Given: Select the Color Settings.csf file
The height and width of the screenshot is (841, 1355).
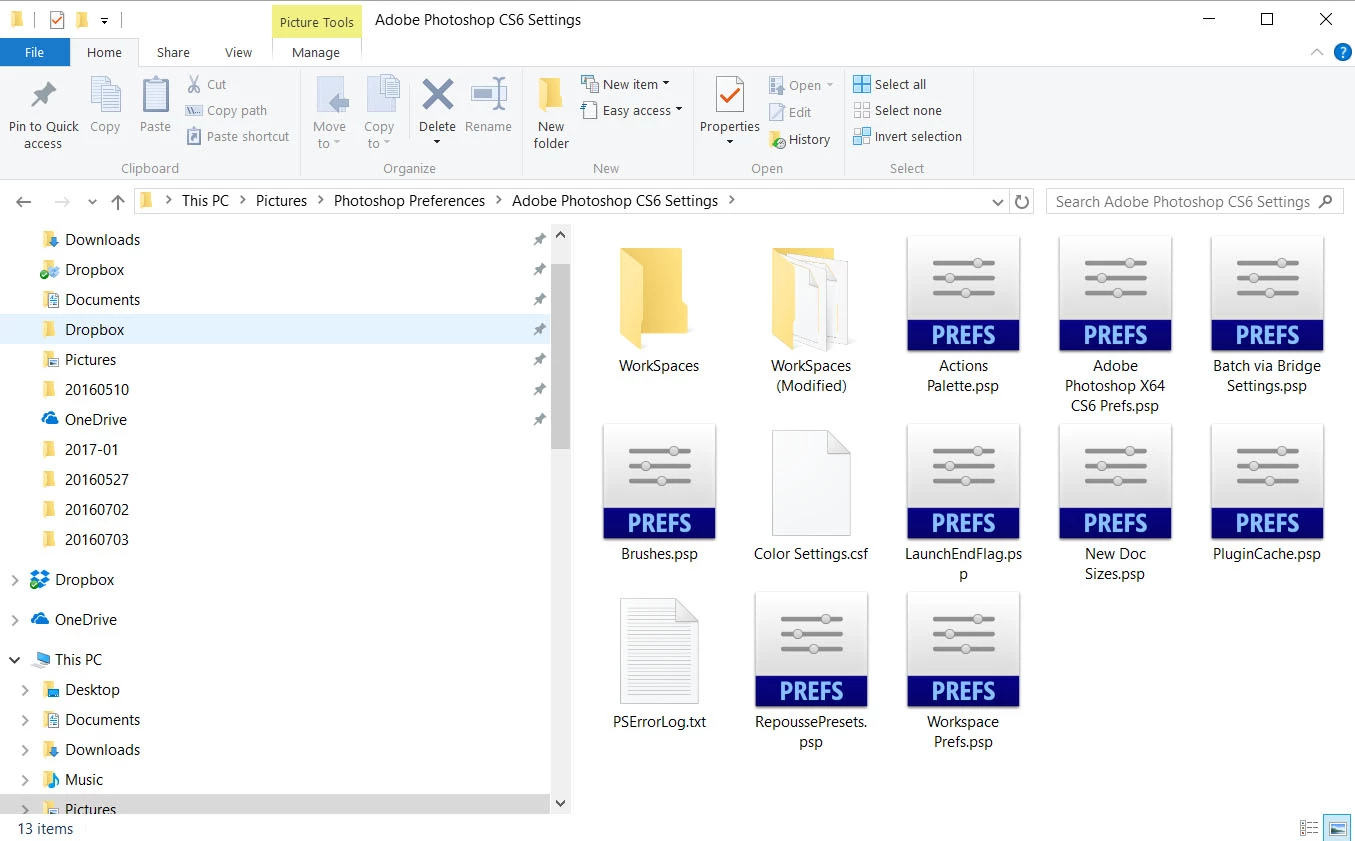Looking at the screenshot, I should click(811, 494).
